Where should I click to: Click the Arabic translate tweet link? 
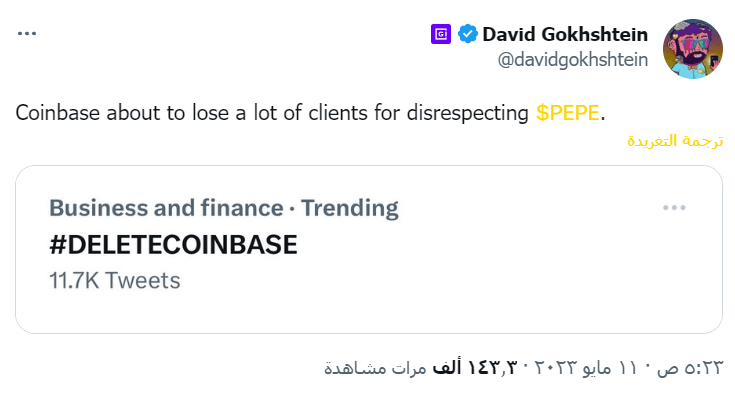pyautogui.click(x=675, y=141)
